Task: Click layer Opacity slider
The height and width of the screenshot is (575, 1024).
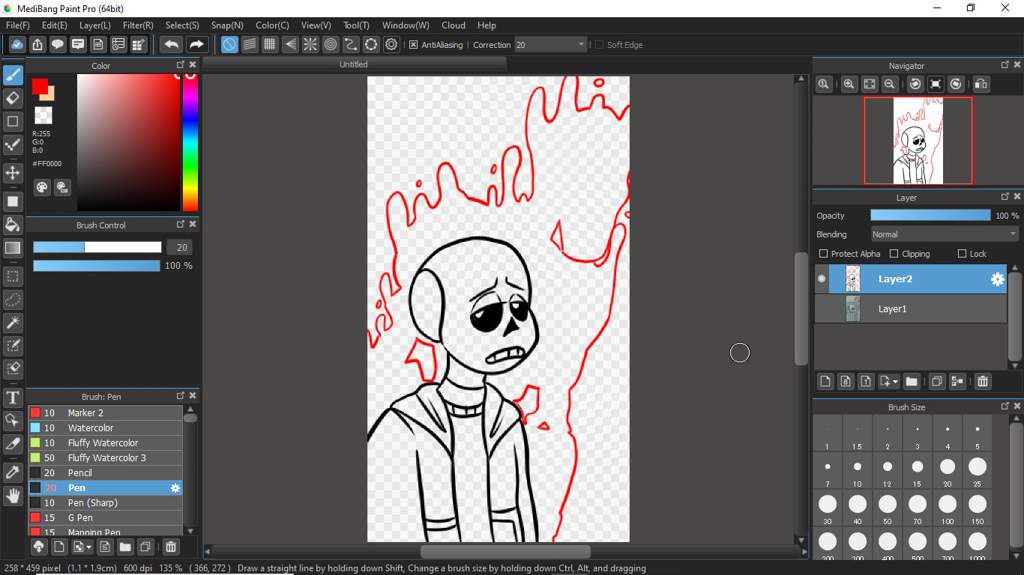Action: tap(930, 215)
